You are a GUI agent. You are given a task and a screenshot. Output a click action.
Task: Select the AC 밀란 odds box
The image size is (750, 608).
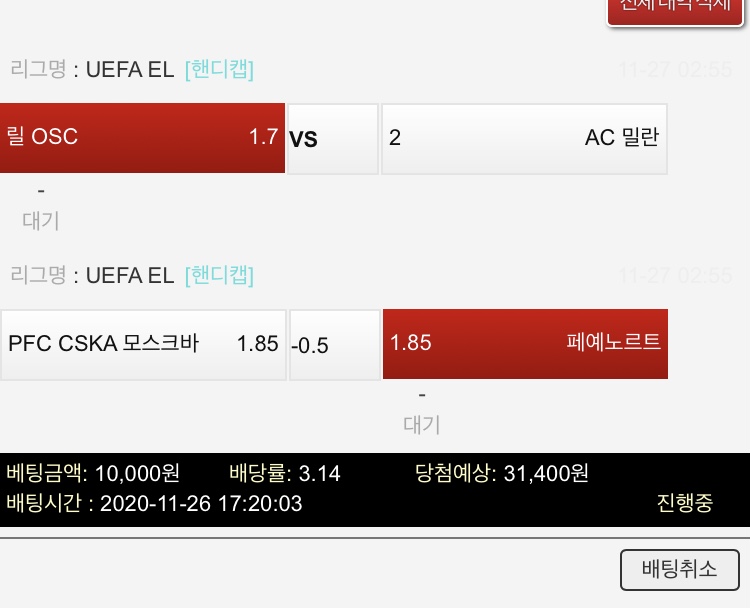[524, 138]
